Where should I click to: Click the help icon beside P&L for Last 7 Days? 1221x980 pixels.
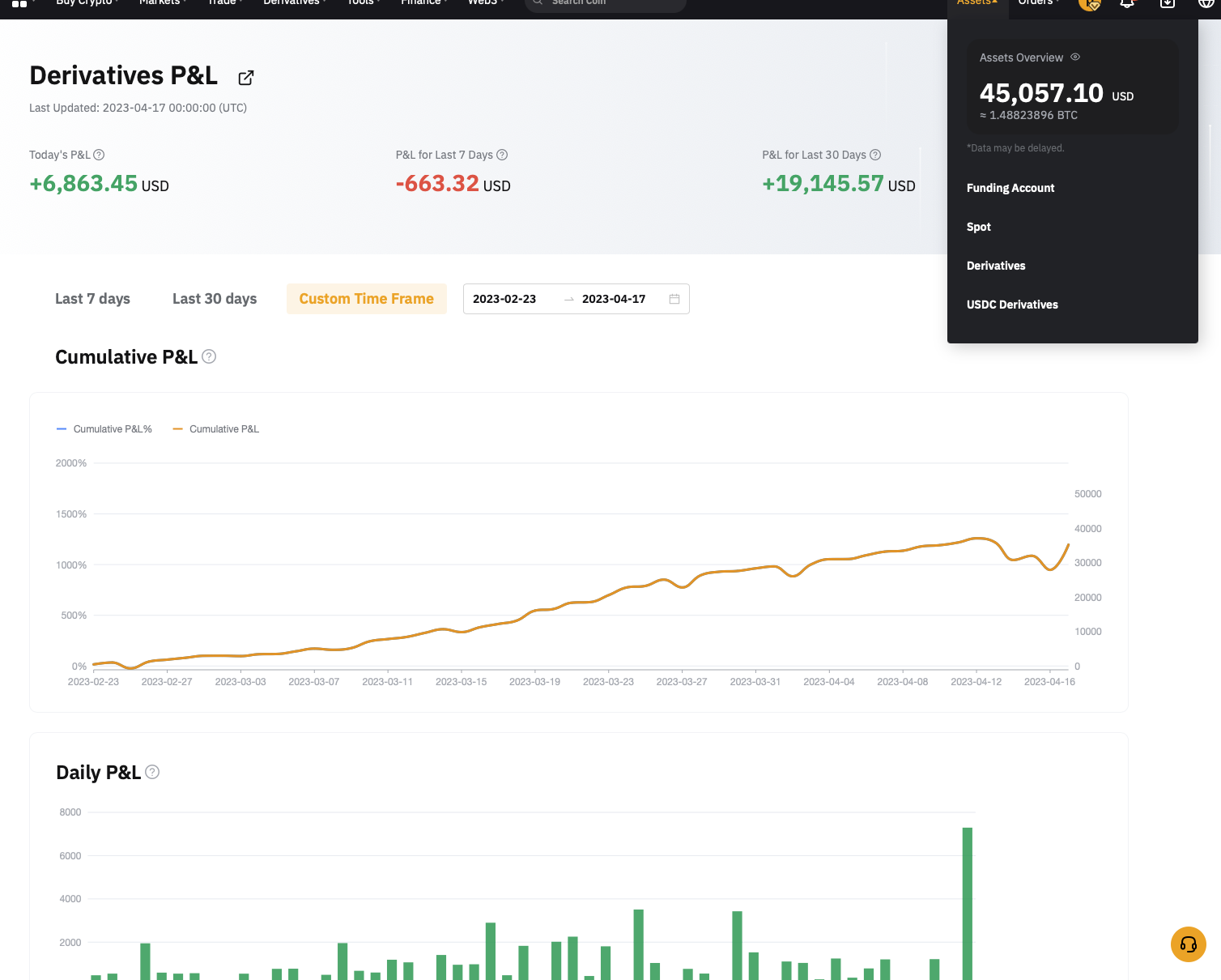point(502,155)
